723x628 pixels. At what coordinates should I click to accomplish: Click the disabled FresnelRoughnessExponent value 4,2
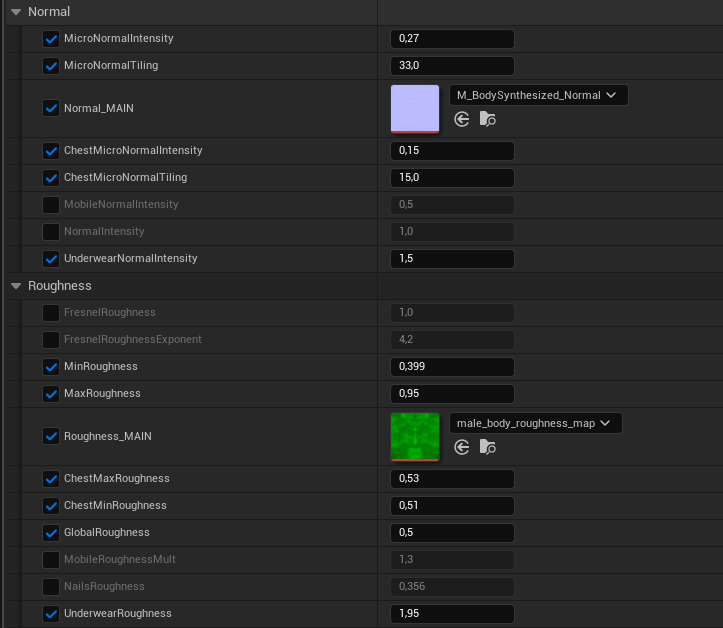pos(452,340)
